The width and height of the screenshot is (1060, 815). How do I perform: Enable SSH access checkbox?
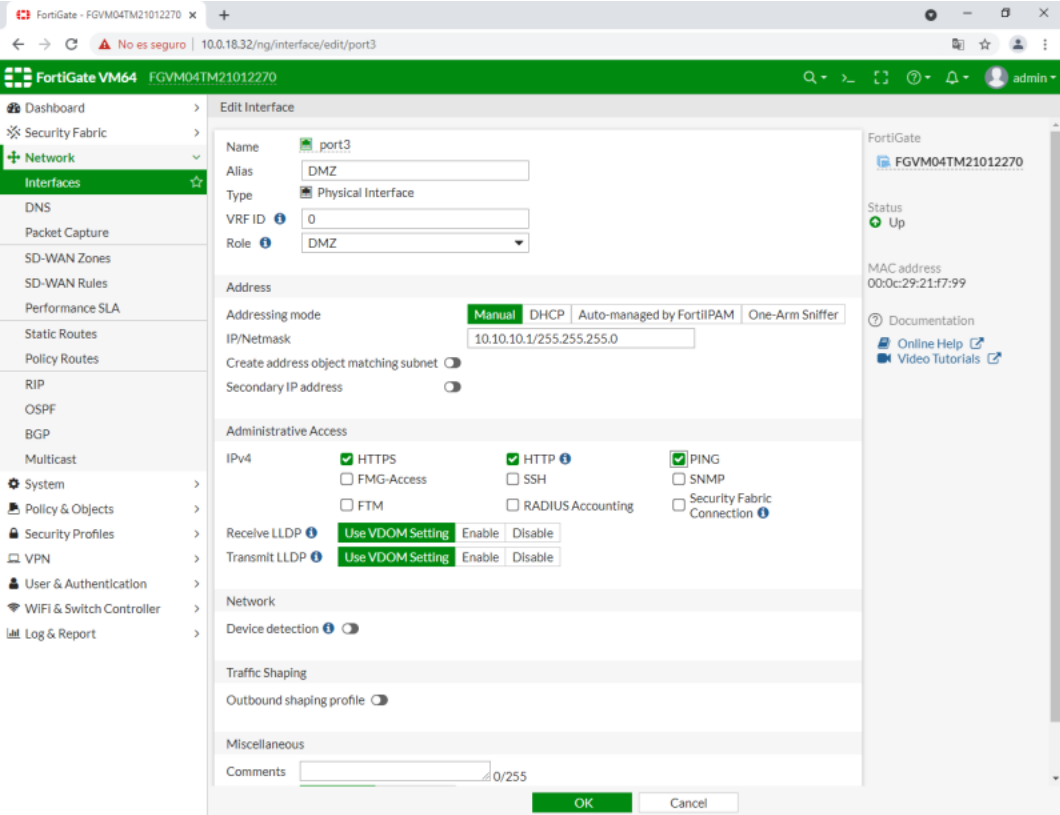512,478
